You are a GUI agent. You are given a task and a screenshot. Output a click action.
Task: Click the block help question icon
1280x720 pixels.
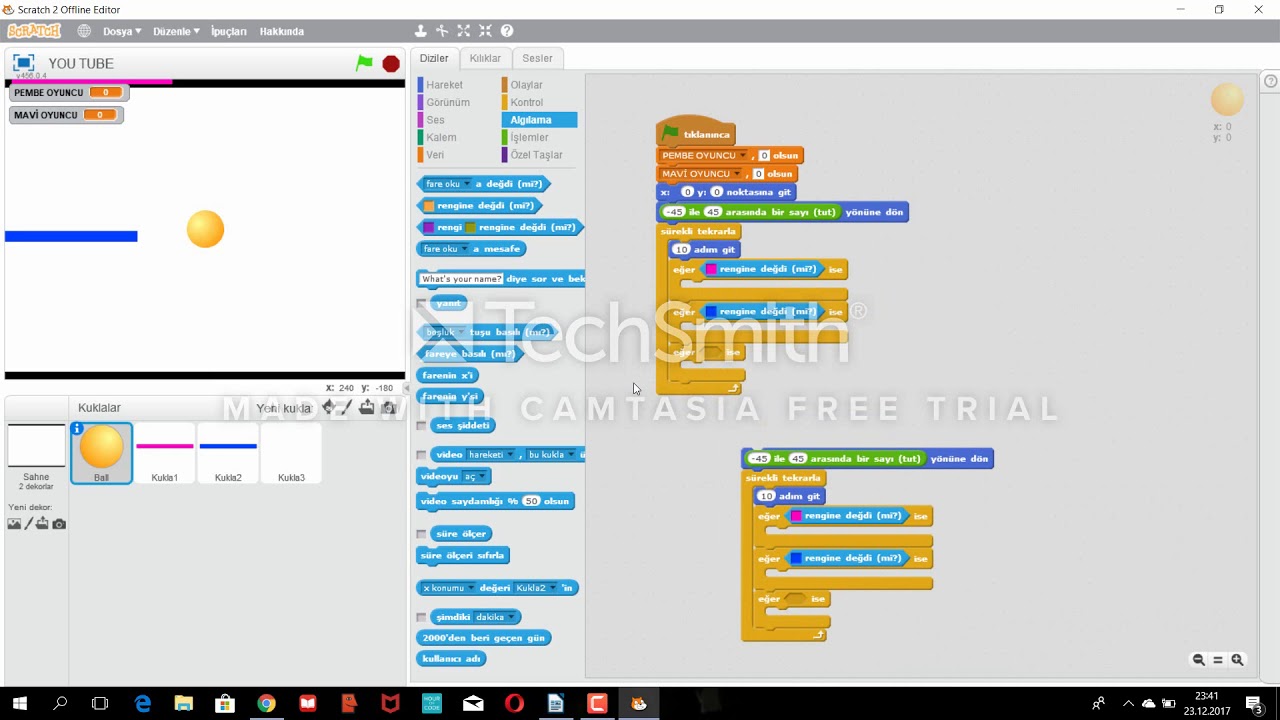tap(507, 31)
